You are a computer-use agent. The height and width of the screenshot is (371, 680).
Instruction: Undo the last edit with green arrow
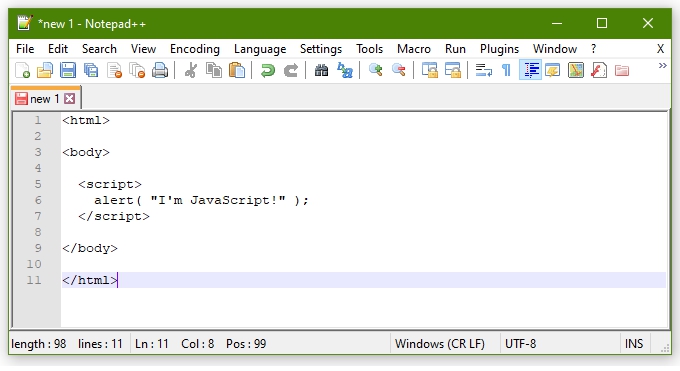click(268, 70)
